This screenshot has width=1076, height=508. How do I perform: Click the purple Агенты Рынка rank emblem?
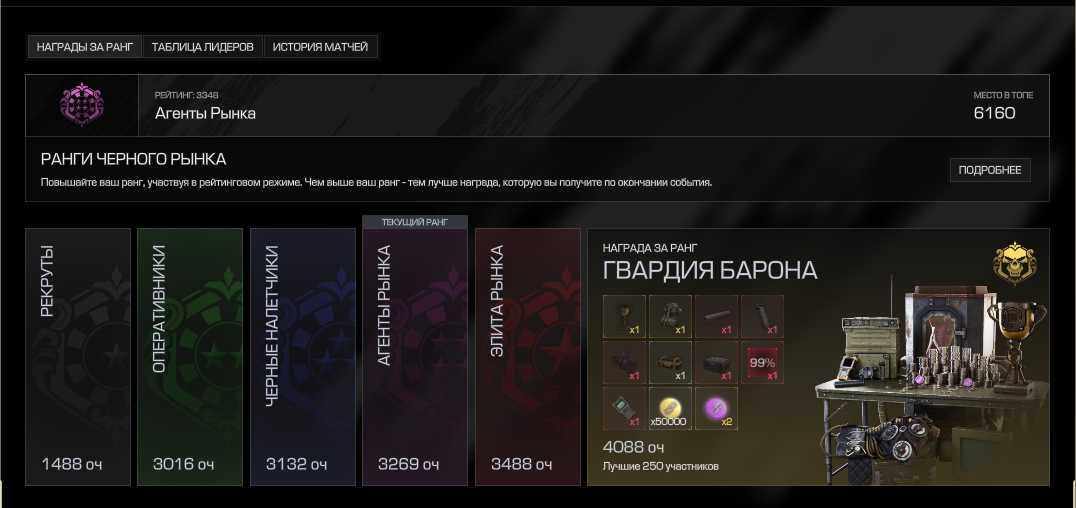[x=82, y=105]
